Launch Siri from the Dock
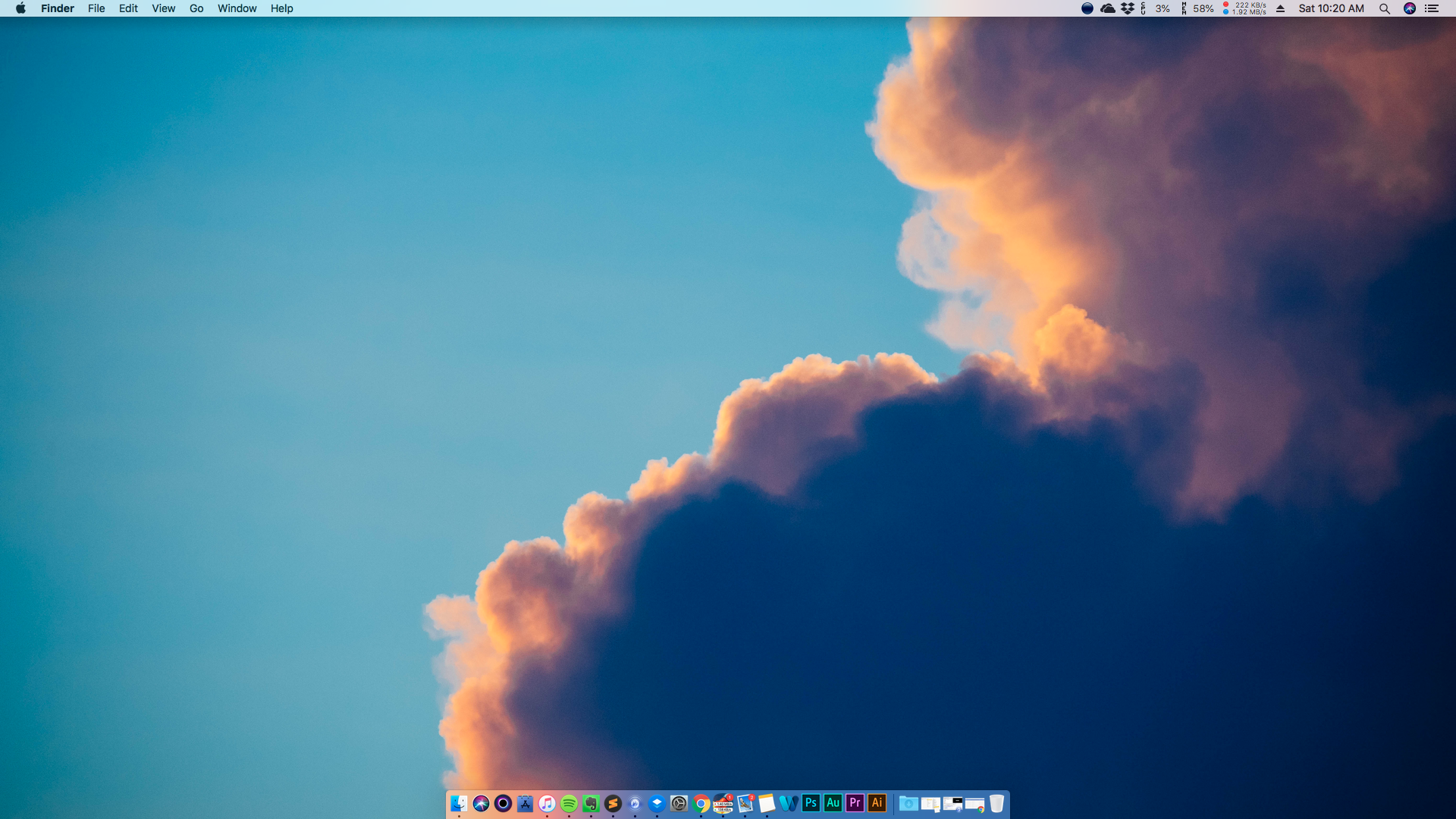Screen dimensions: 1456x819 481,803
